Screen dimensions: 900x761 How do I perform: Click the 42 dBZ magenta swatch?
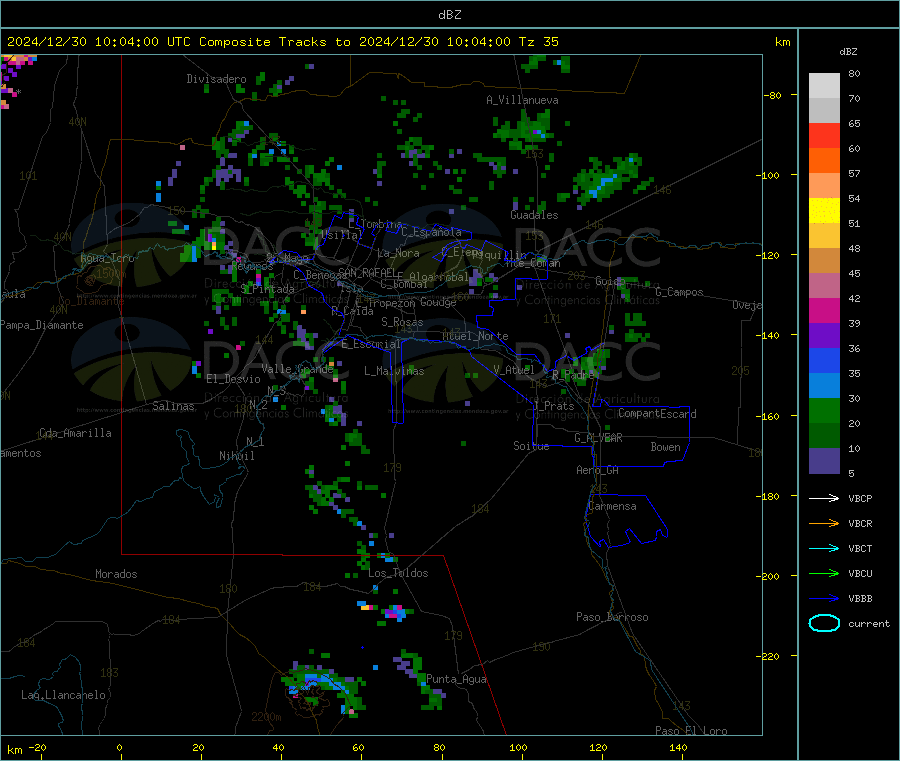pyautogui.click(x=824, y=310)
